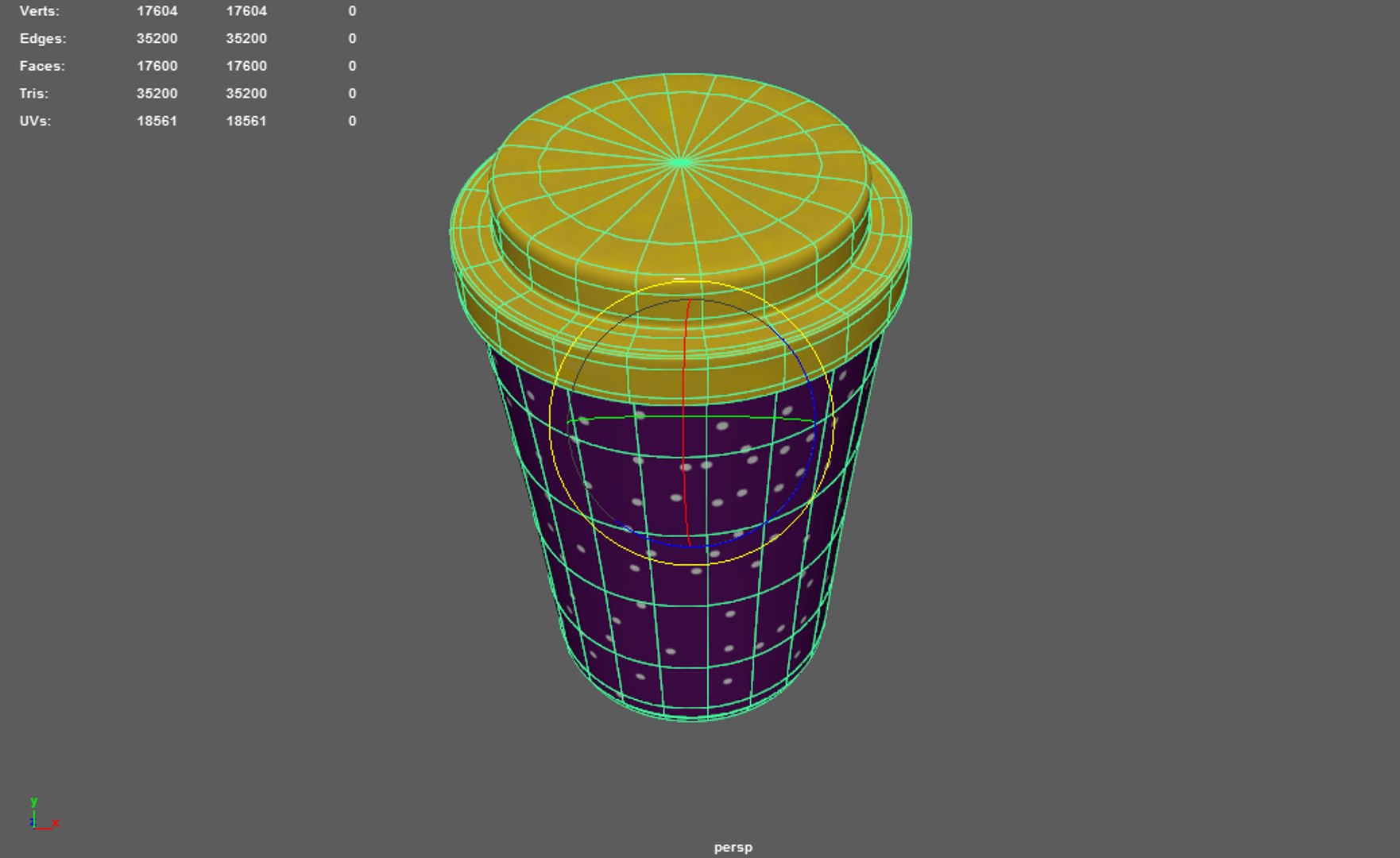Viewport: 1400px width, 858px height.
Task: Click the first 18561 value in the UVs row
Action: (157, 121)
